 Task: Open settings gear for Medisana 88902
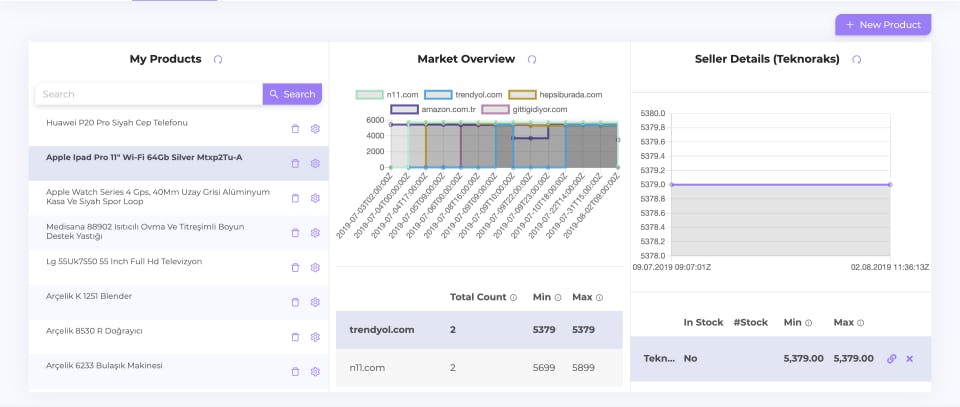click(x=315, y=233)
